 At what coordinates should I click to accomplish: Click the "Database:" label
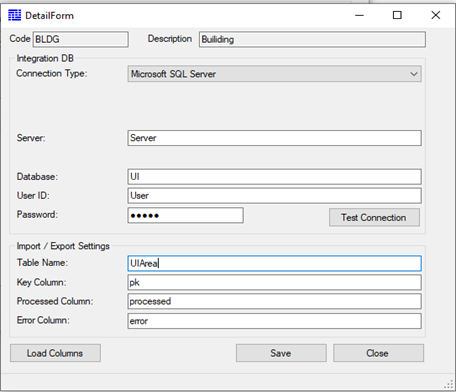[37, 177]
